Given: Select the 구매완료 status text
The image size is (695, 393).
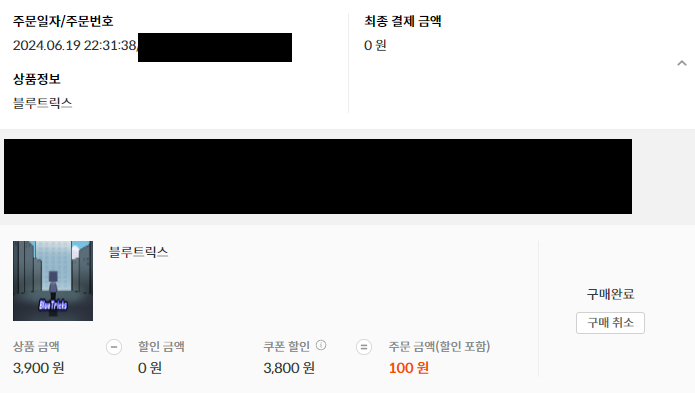Looking at the screenshot, I should 610,294.
